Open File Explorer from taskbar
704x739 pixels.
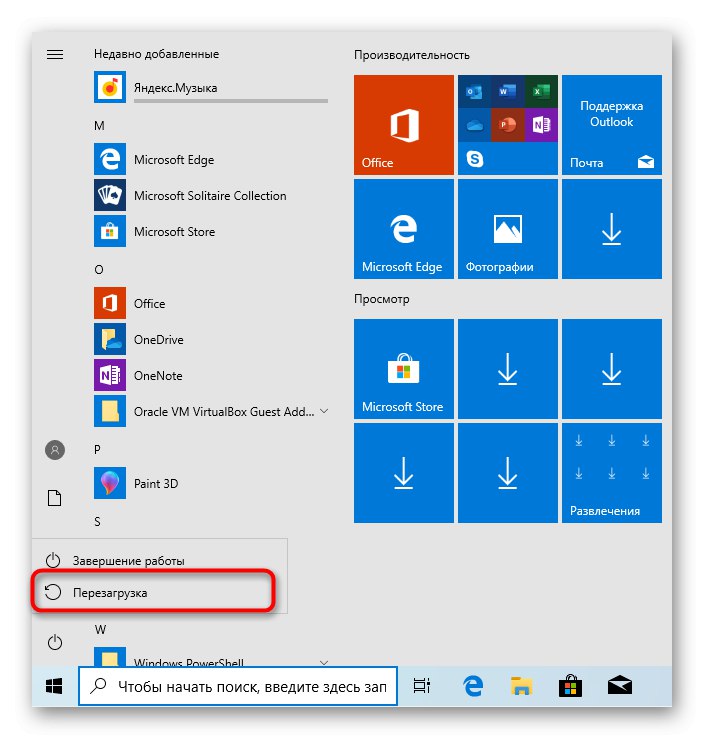(x=521, y=686)
